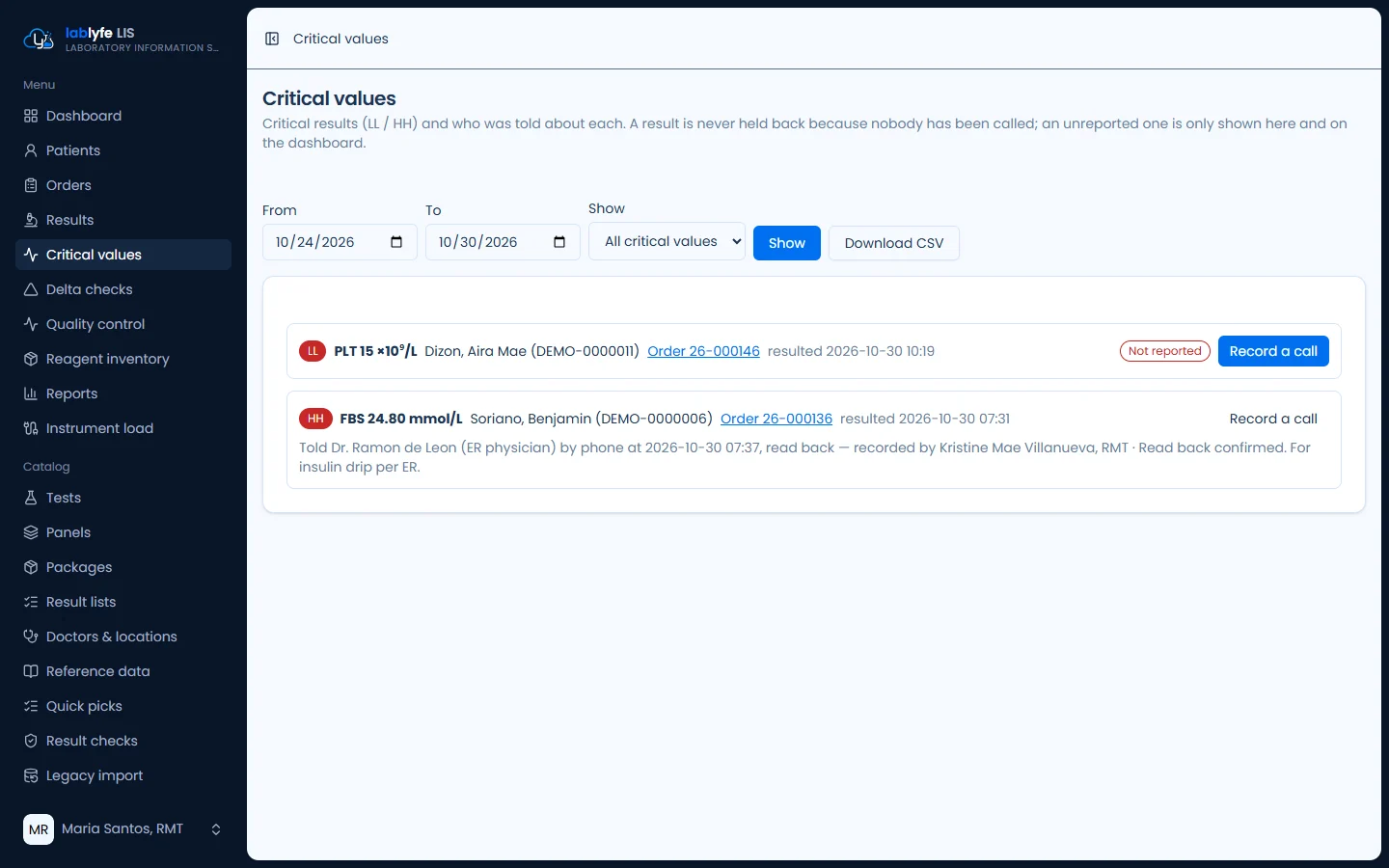The image size is (1389, 868).
Task: Click the Dashboard grid icon in the sidebar
Action: [31, 116]
